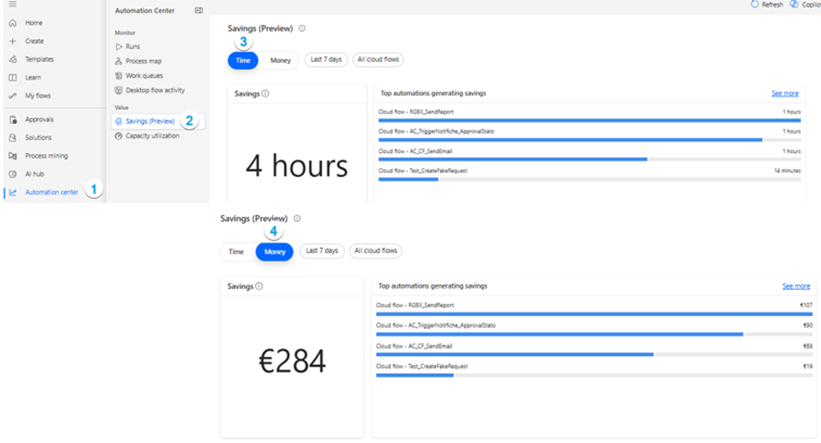Screen dimensions: 821x443
Task: Click See more link in hours panel
Action: tap(785, 93)
